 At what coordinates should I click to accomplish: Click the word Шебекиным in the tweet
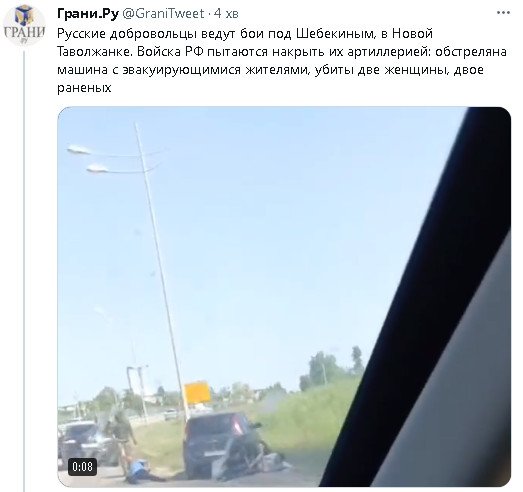tap(337, 34)
